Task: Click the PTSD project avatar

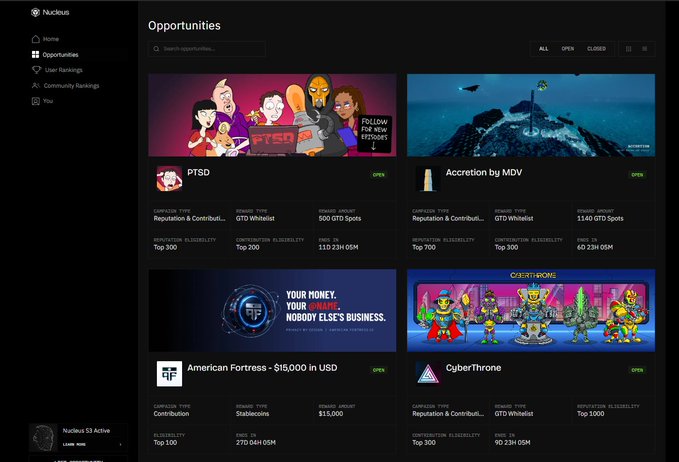Action: (x=169, y=178)
